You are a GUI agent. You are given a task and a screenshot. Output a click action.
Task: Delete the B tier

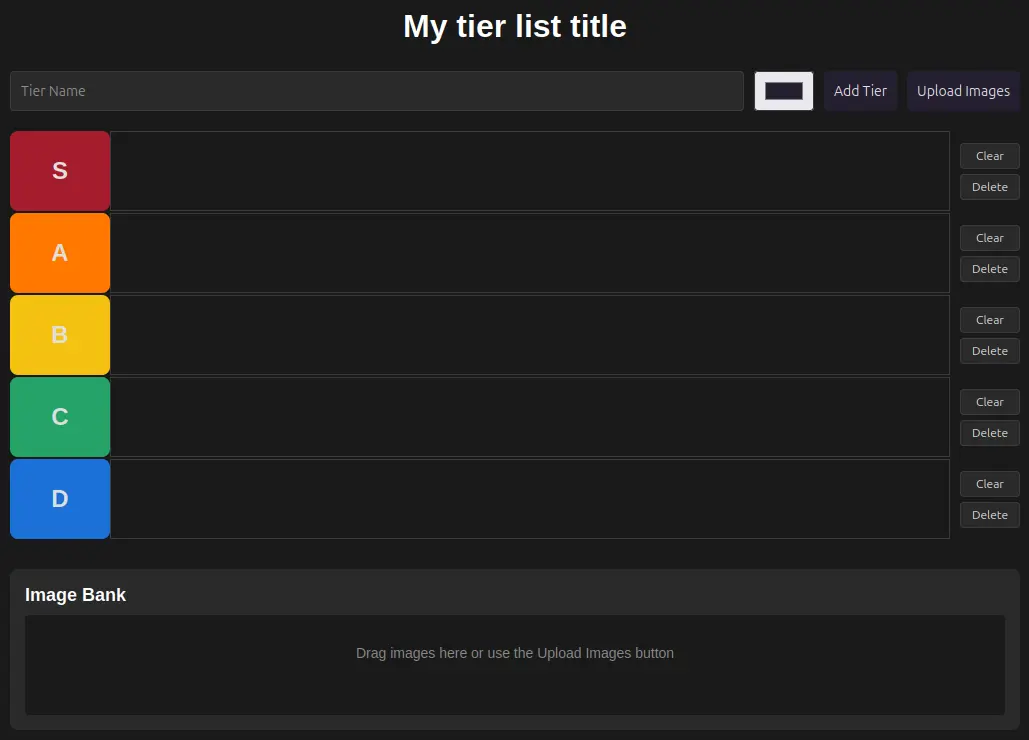(989, 351)
